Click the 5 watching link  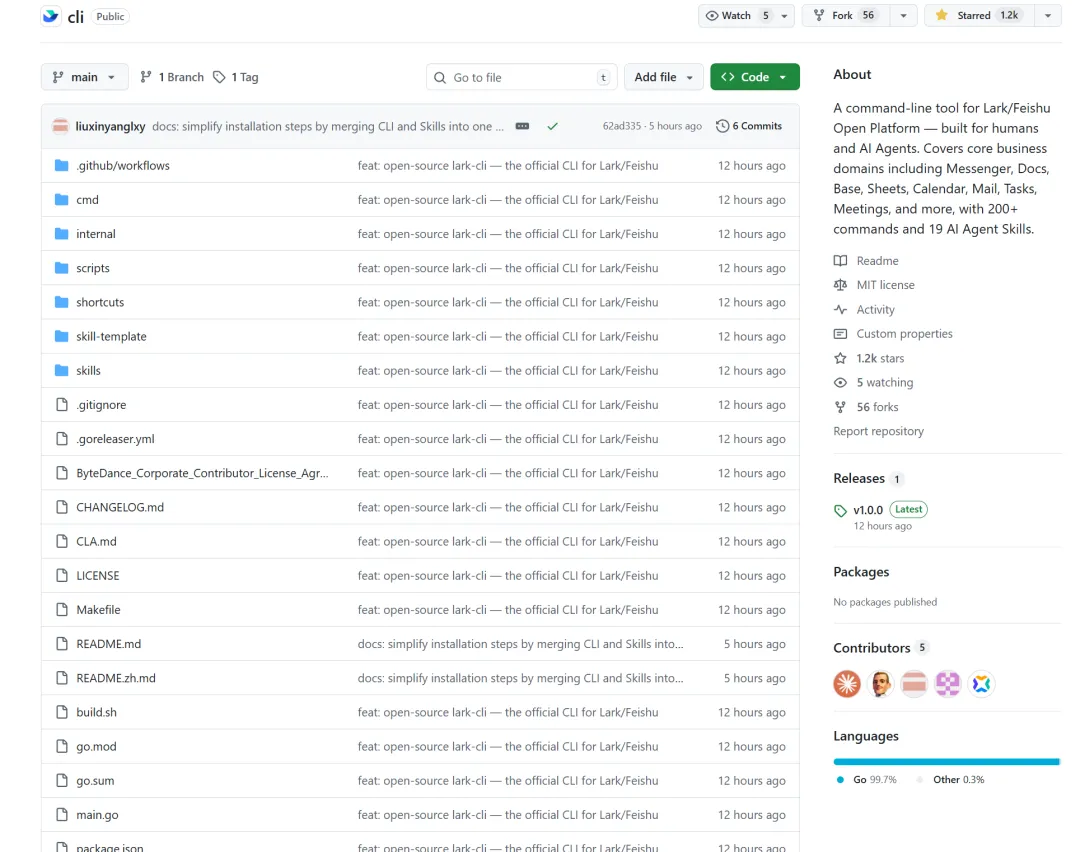pyautogui.click(x=884, y=382)
